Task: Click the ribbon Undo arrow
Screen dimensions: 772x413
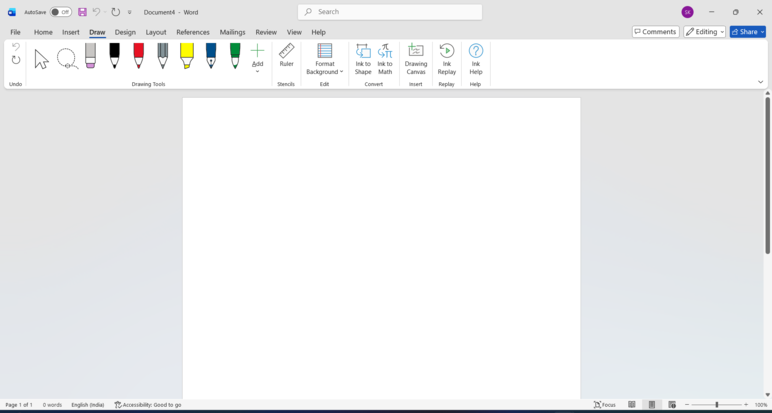Action: tap(16, 47)
